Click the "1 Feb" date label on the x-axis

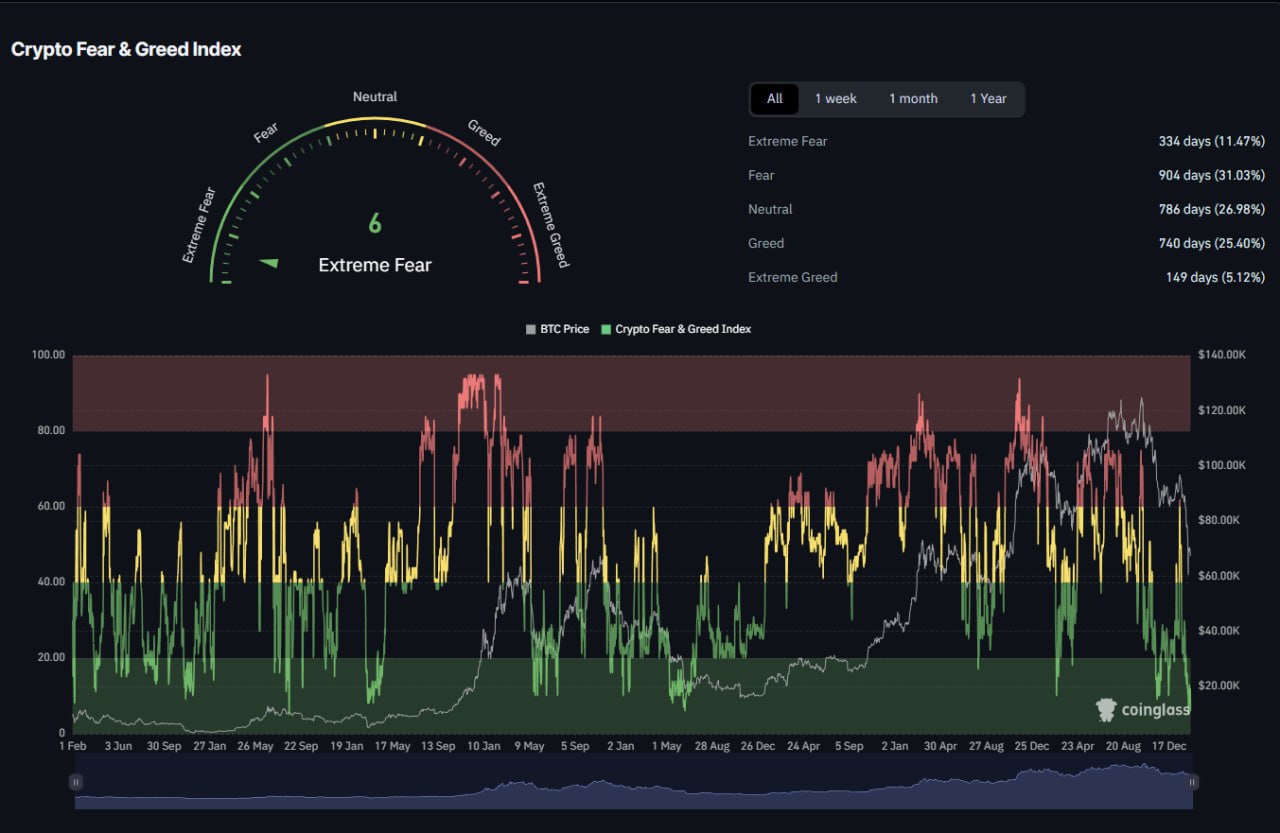click(x=73, y=746)
